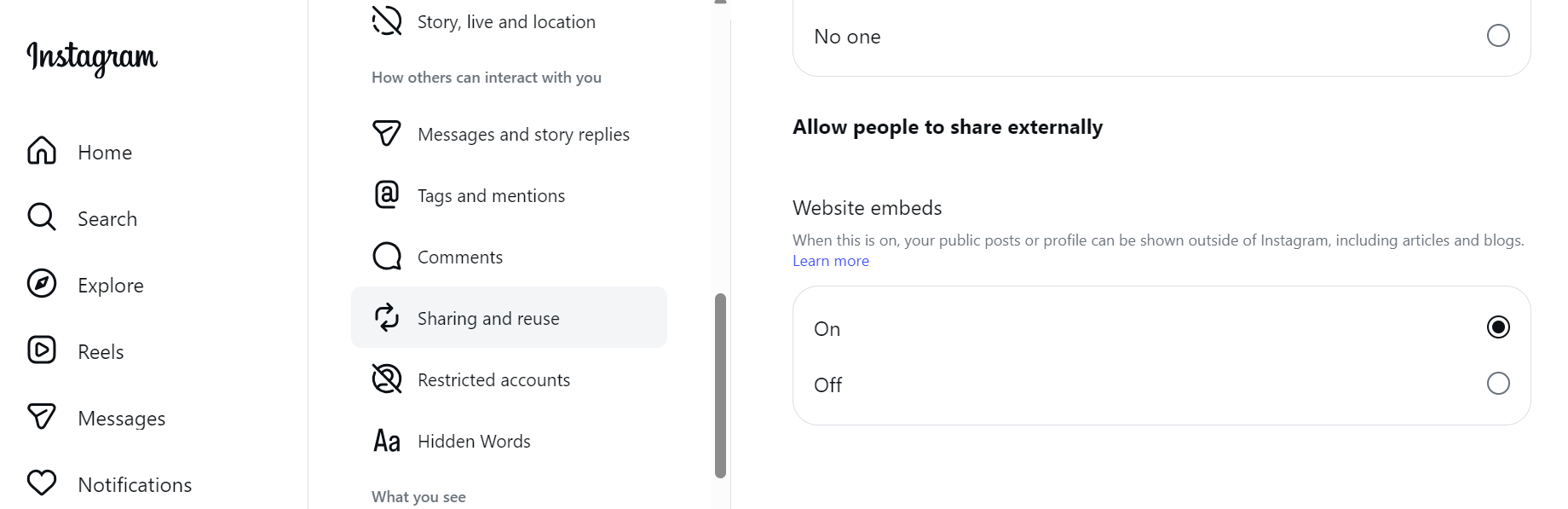Open Restricted accounts settings
1568x509 pixels.
[493, 379]
